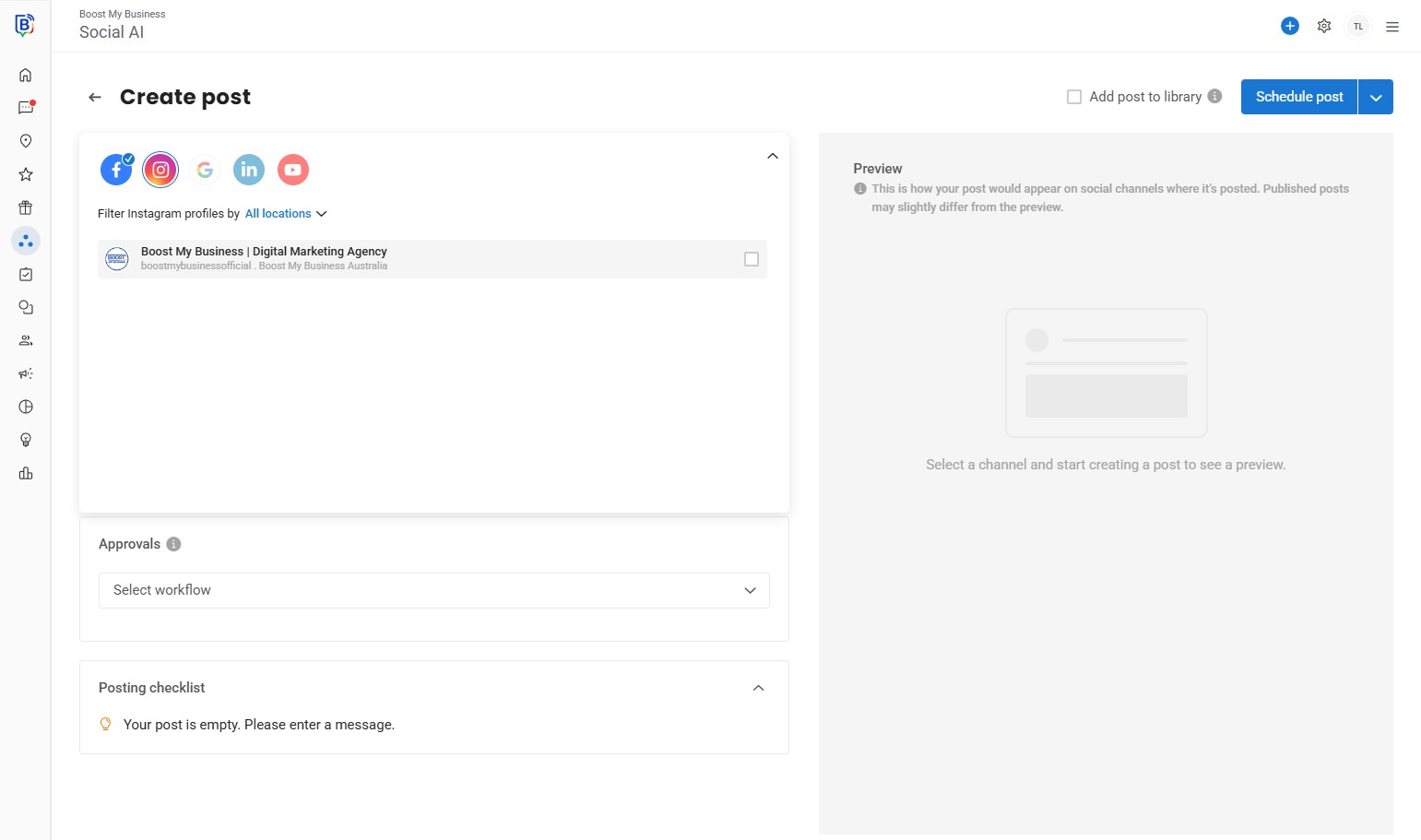Select the Instagram channel icon

[160, 170]
